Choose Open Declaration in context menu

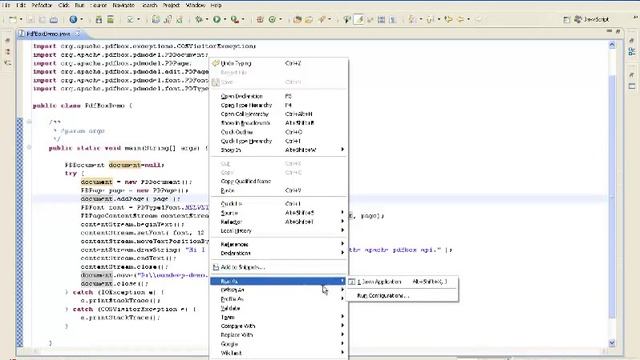(279, 96)
